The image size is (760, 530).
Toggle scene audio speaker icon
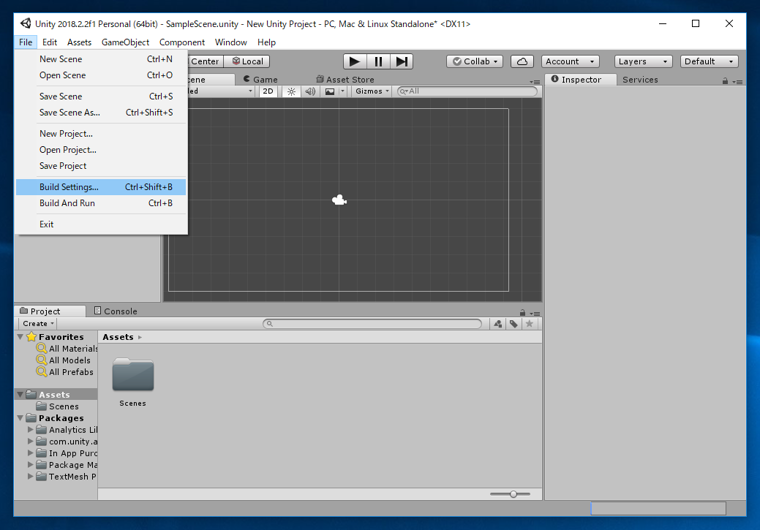pyautogui.click(x=310, y=91)
